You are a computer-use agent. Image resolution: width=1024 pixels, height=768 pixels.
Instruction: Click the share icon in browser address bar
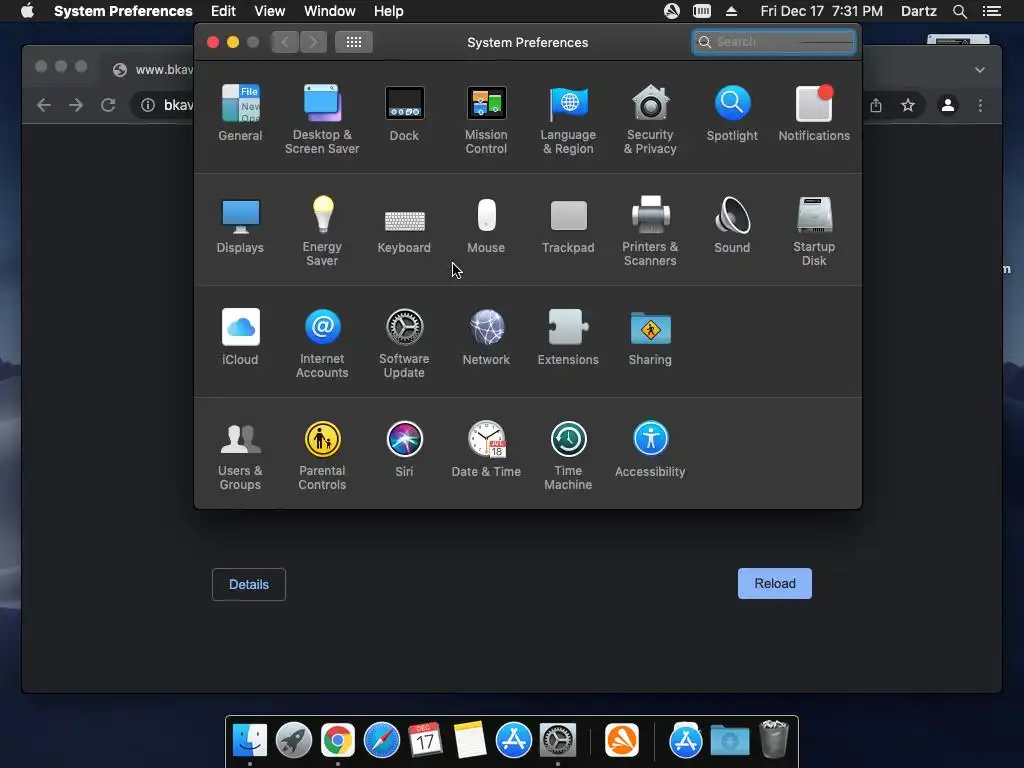[876, 105]
